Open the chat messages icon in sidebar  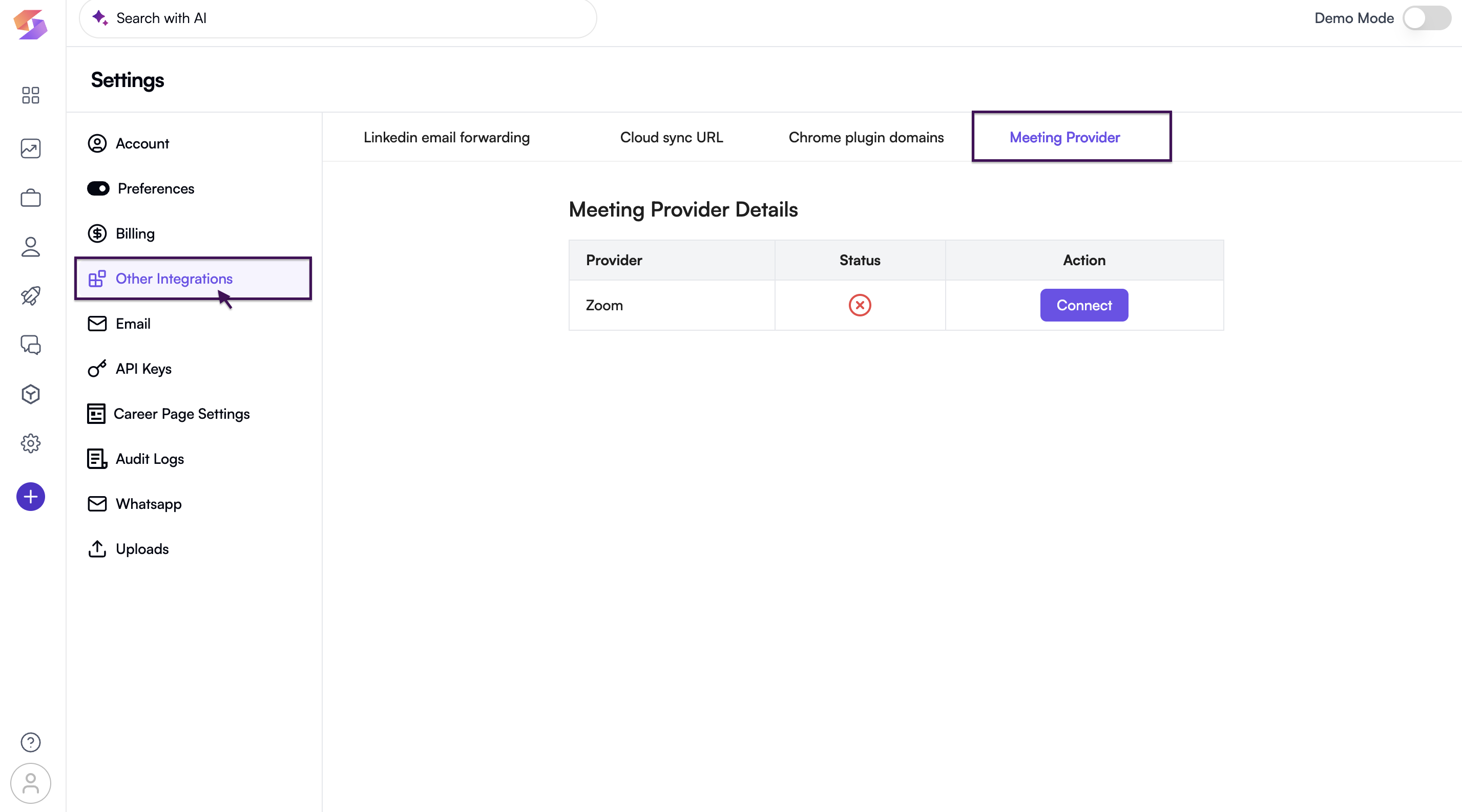click(31, 345)
